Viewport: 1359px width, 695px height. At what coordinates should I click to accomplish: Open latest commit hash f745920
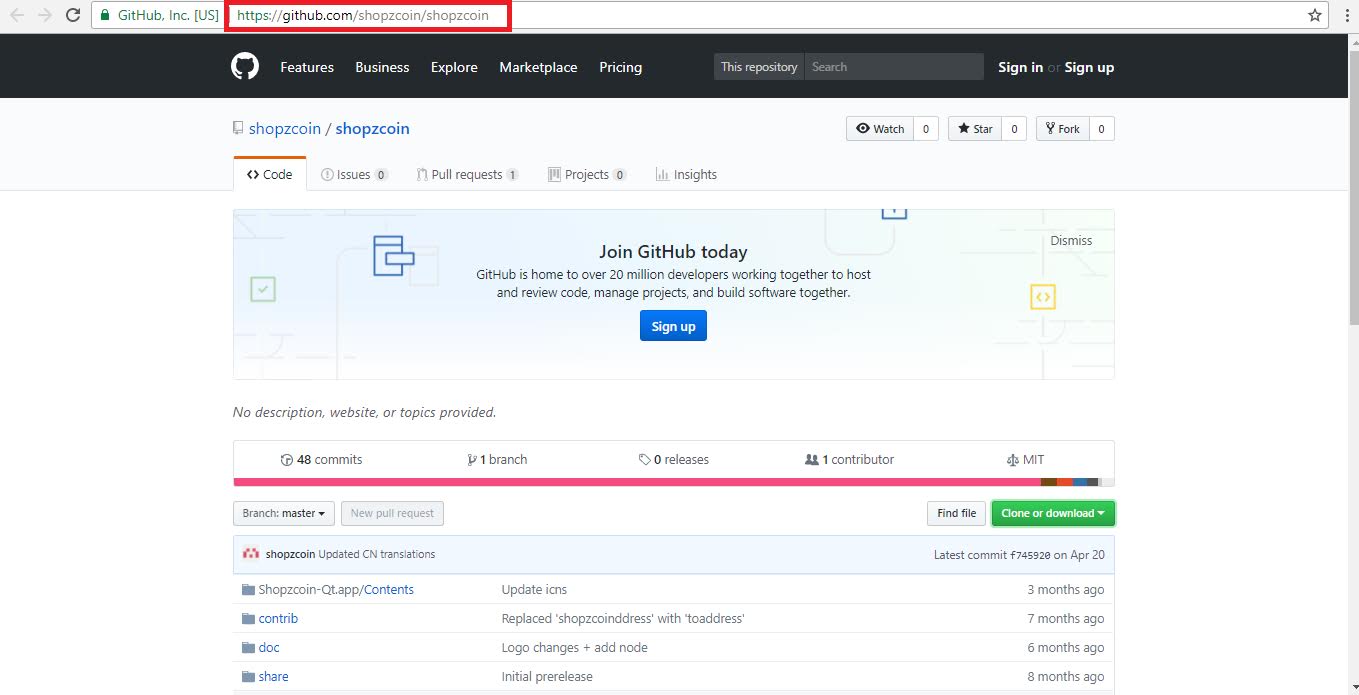[x=1029, y=554]
